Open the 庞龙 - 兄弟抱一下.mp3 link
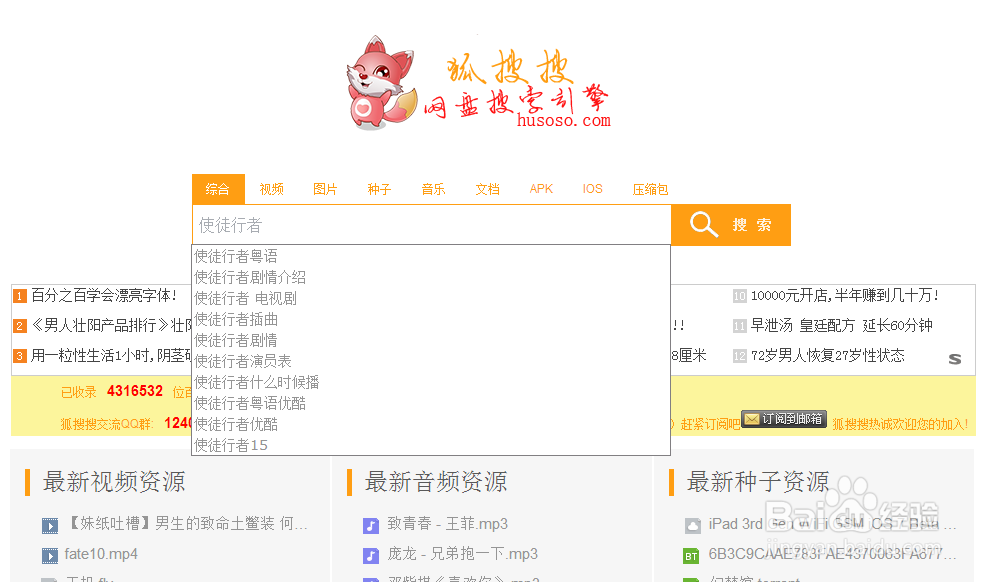 pos(463,554)
